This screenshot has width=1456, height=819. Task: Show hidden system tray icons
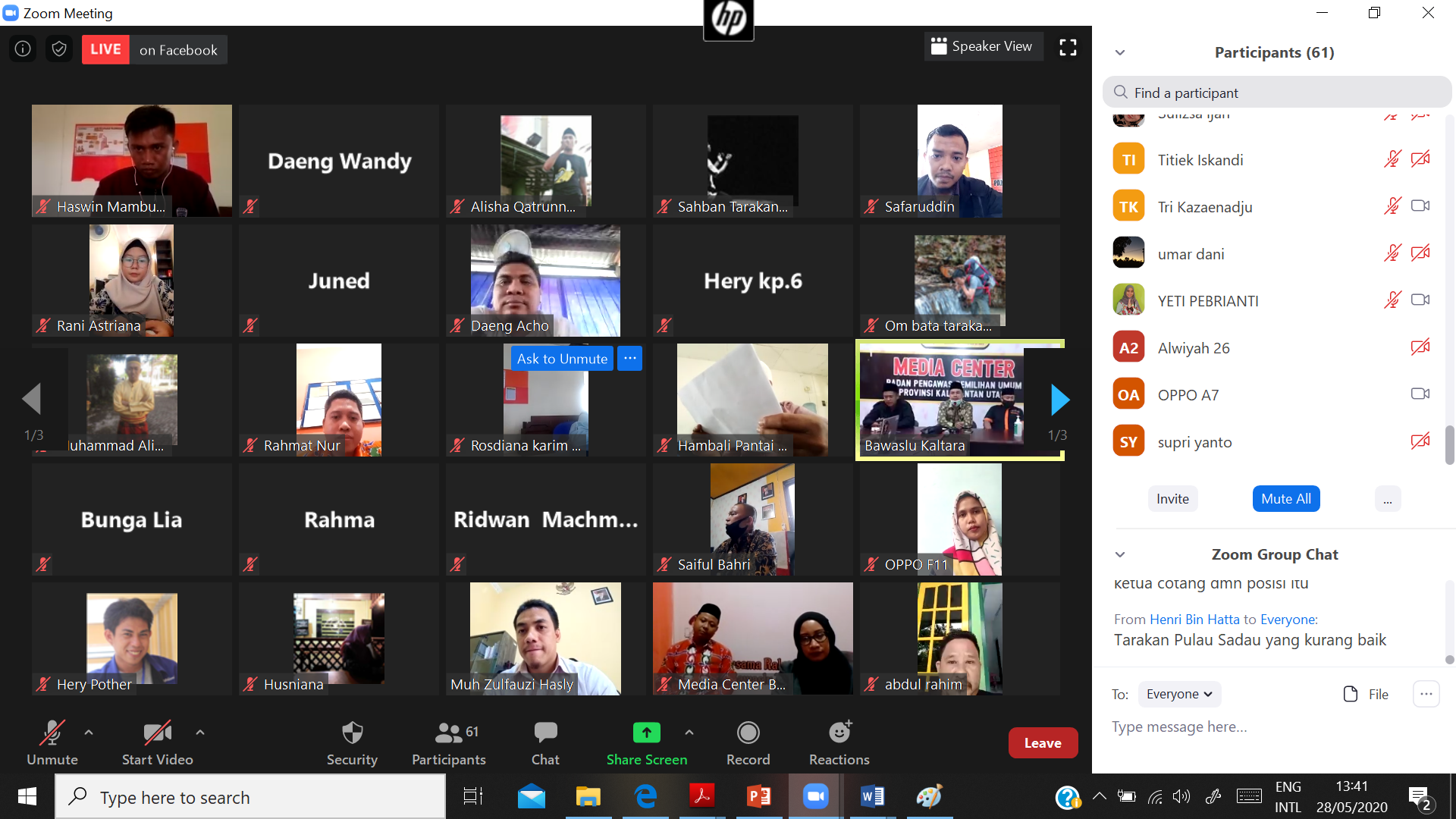1099,796
